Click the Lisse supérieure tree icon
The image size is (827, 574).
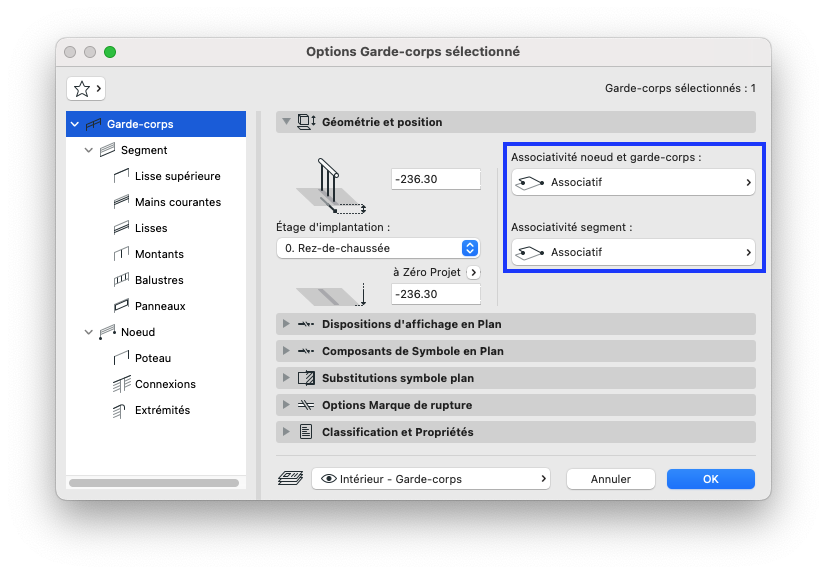pyautogui.click(x=121, y=176)
